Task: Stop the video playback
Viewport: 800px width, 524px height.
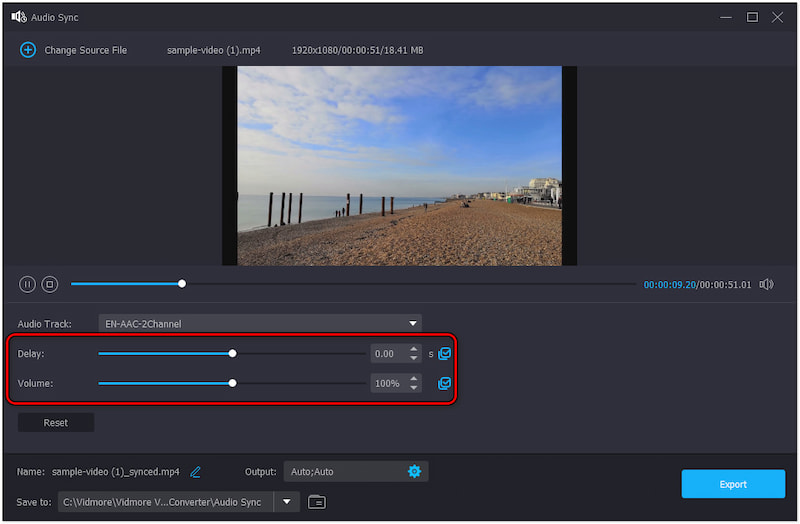Action: (x=50, y=284)
